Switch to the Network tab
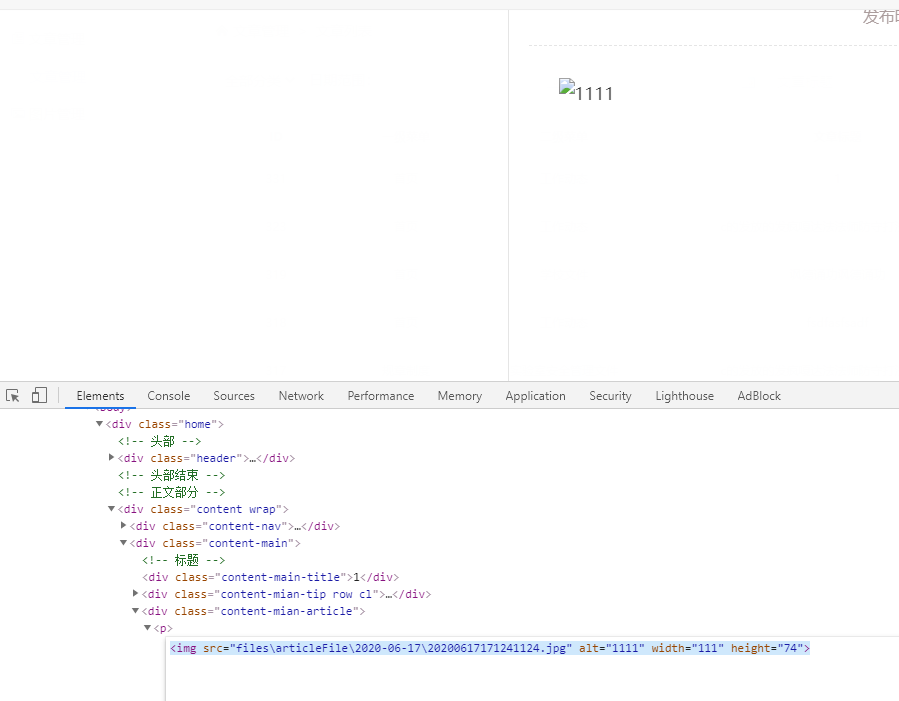Image resolution: width=899 pixels, height=701 pixels. point(300,395)
